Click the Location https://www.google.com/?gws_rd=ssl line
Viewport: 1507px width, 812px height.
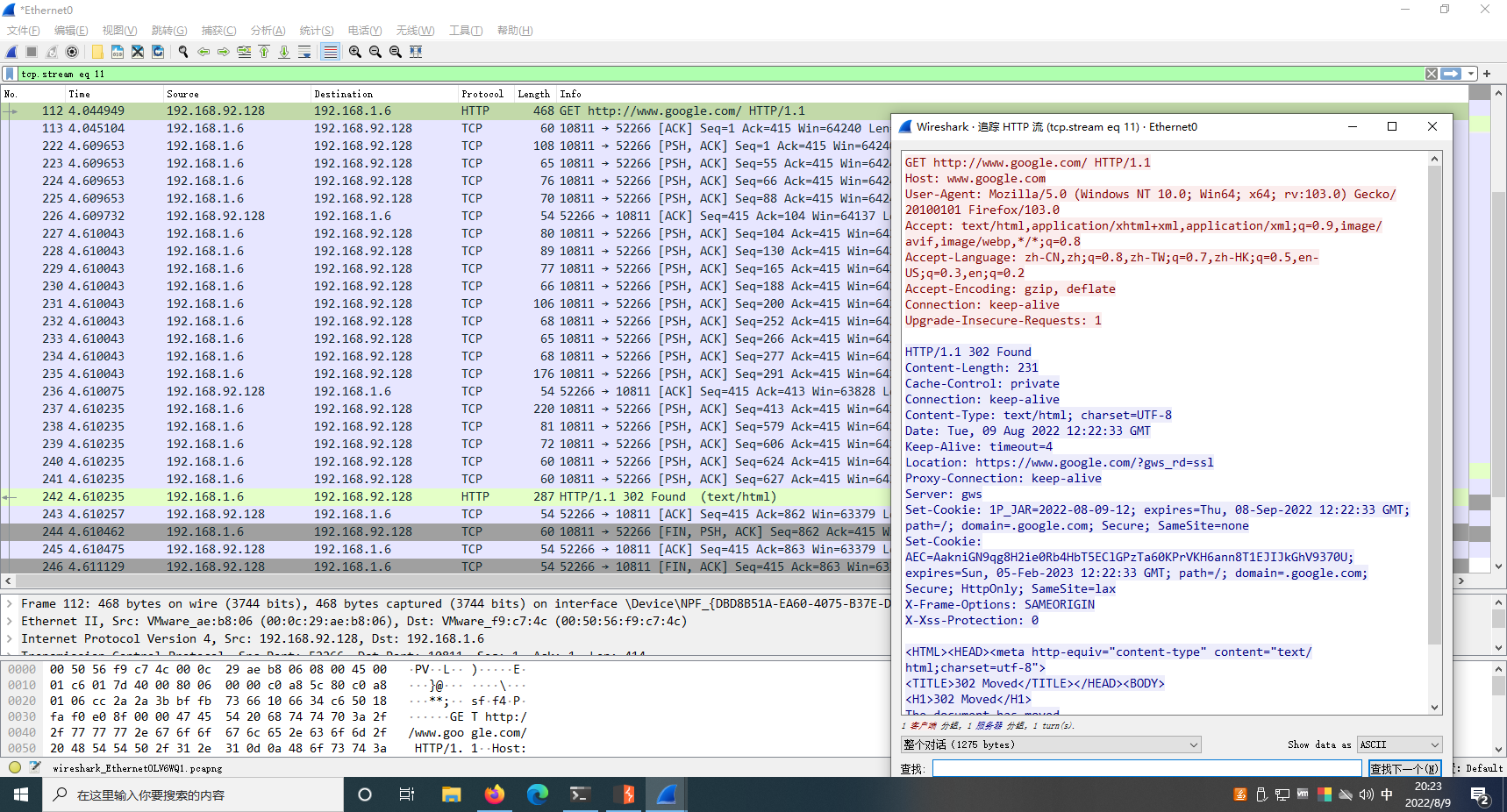click(x=1059, y=462)
